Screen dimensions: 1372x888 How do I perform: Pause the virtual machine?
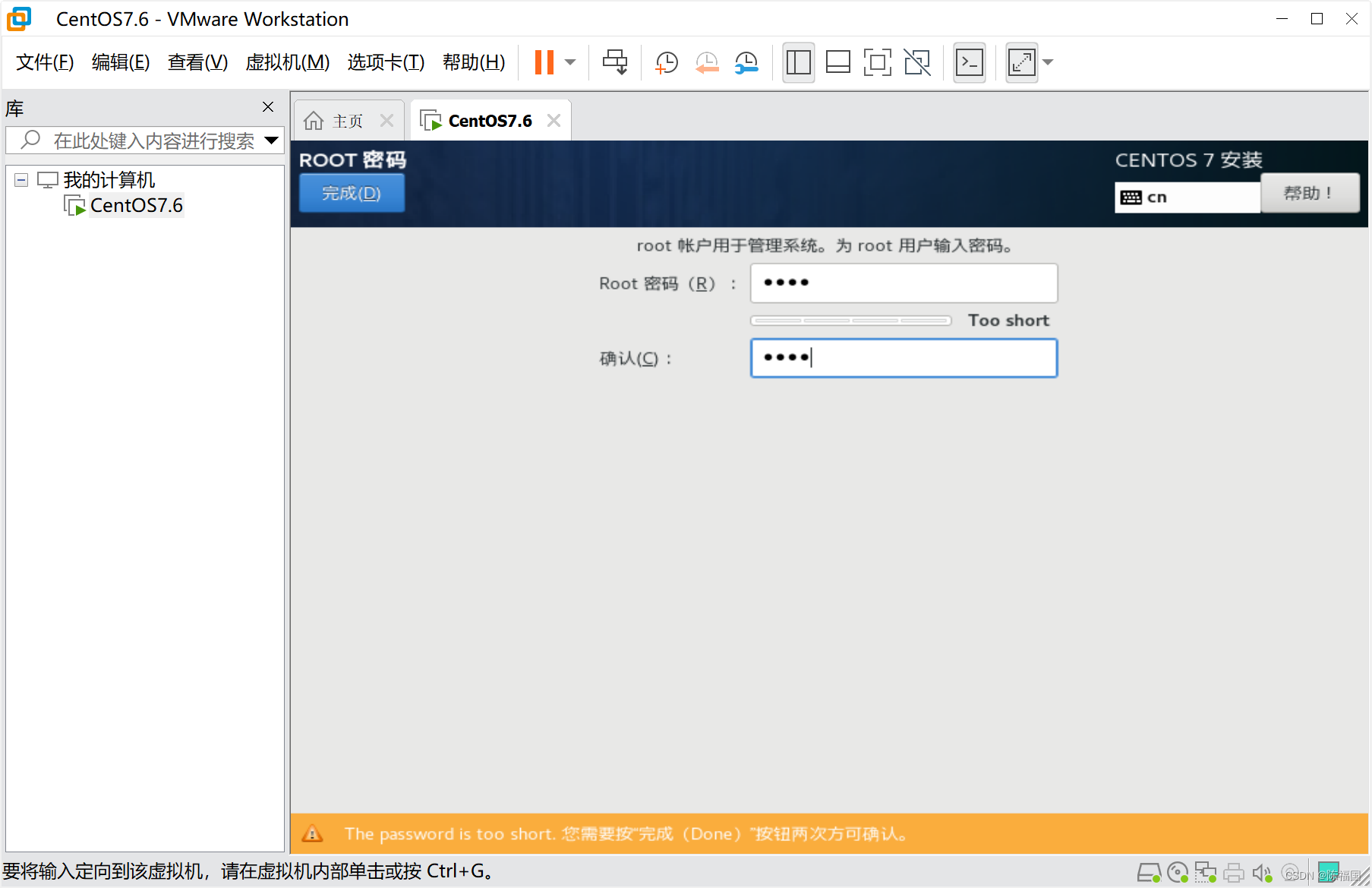(x=544, y=62)
